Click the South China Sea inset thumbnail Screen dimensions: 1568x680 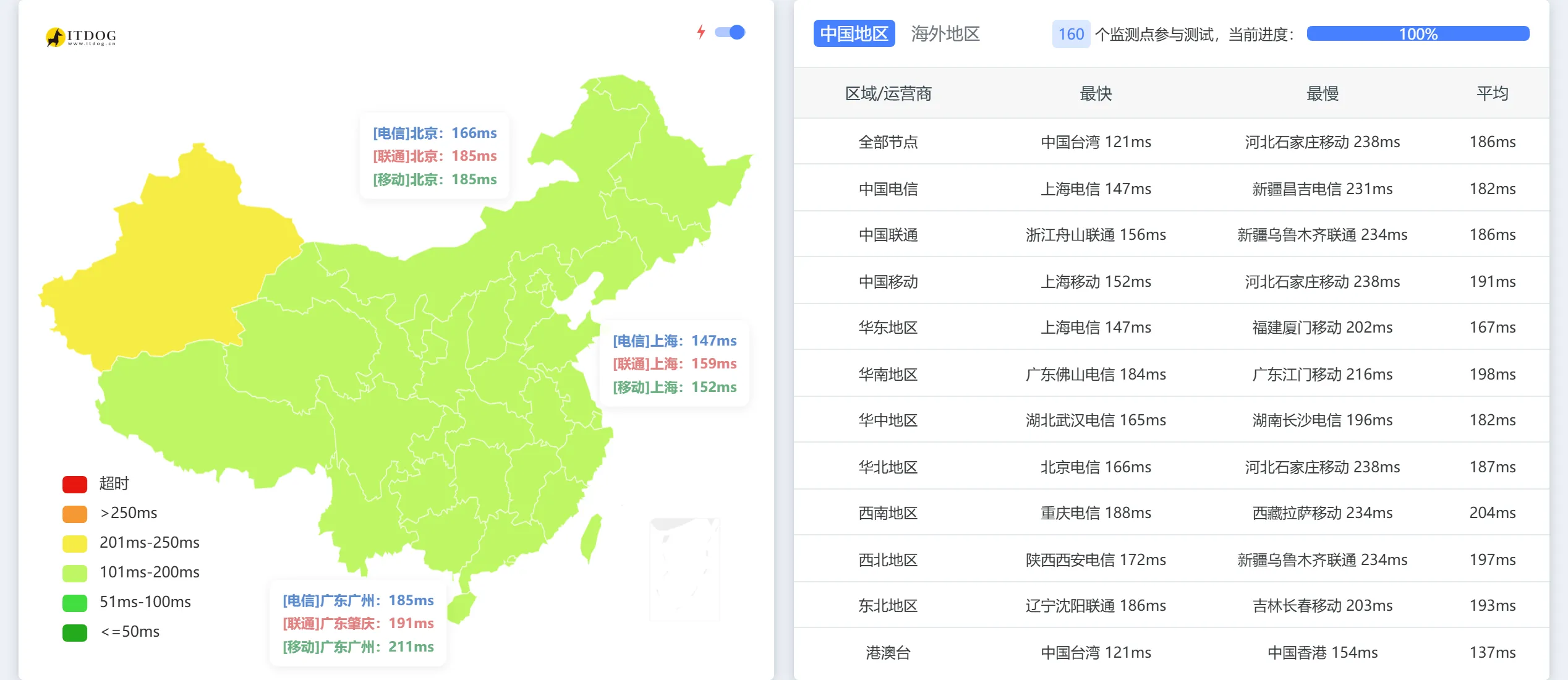684,569
